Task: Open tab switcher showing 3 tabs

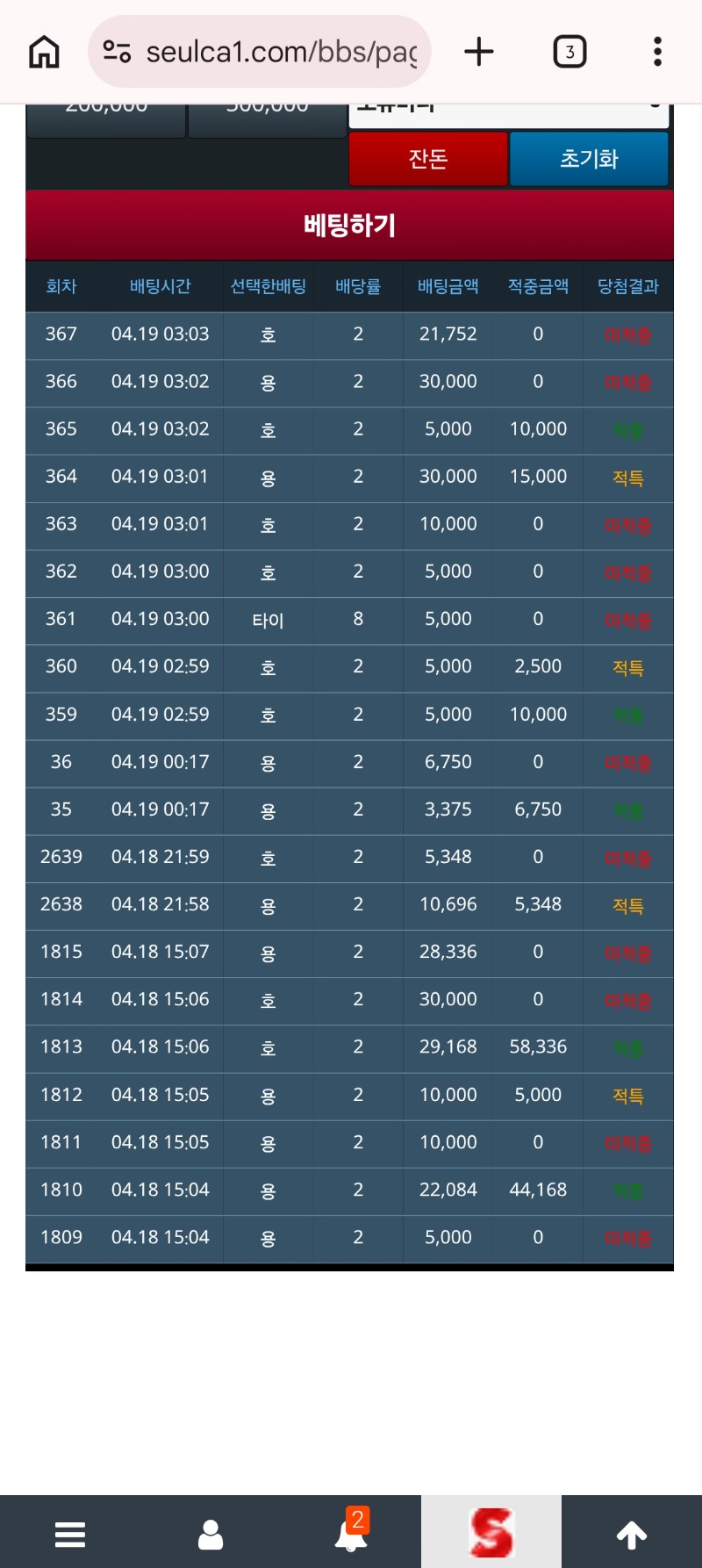Action: pyautogui.click(x=569, y=52)
